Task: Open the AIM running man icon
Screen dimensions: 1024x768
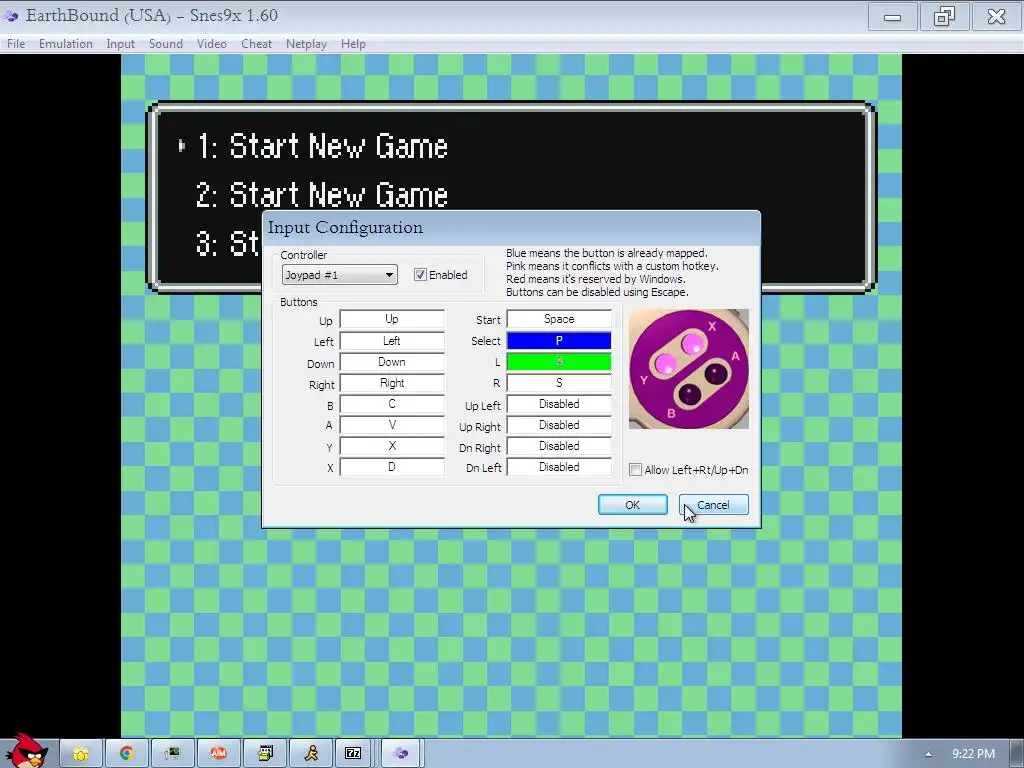Action: coord(311,754)
